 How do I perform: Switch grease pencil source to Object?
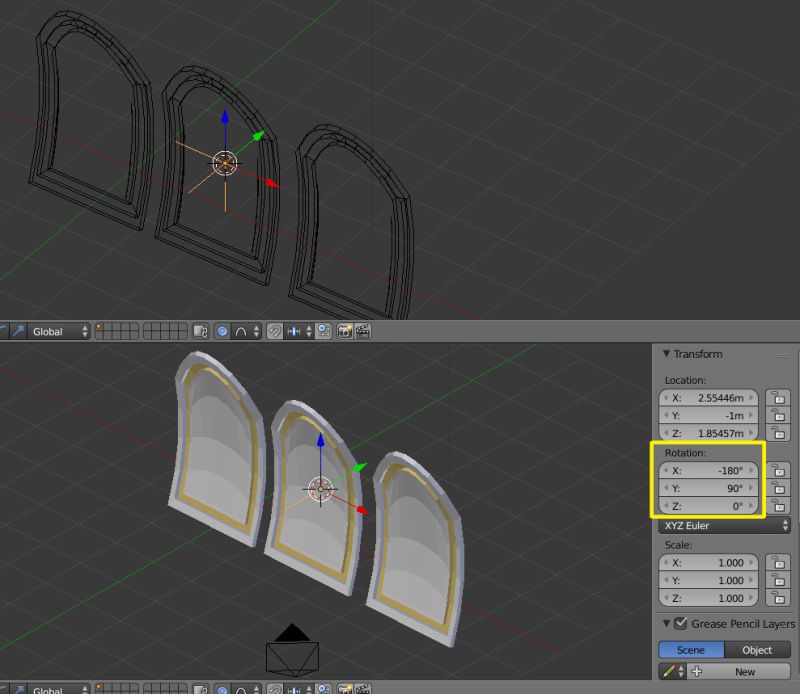757,650
